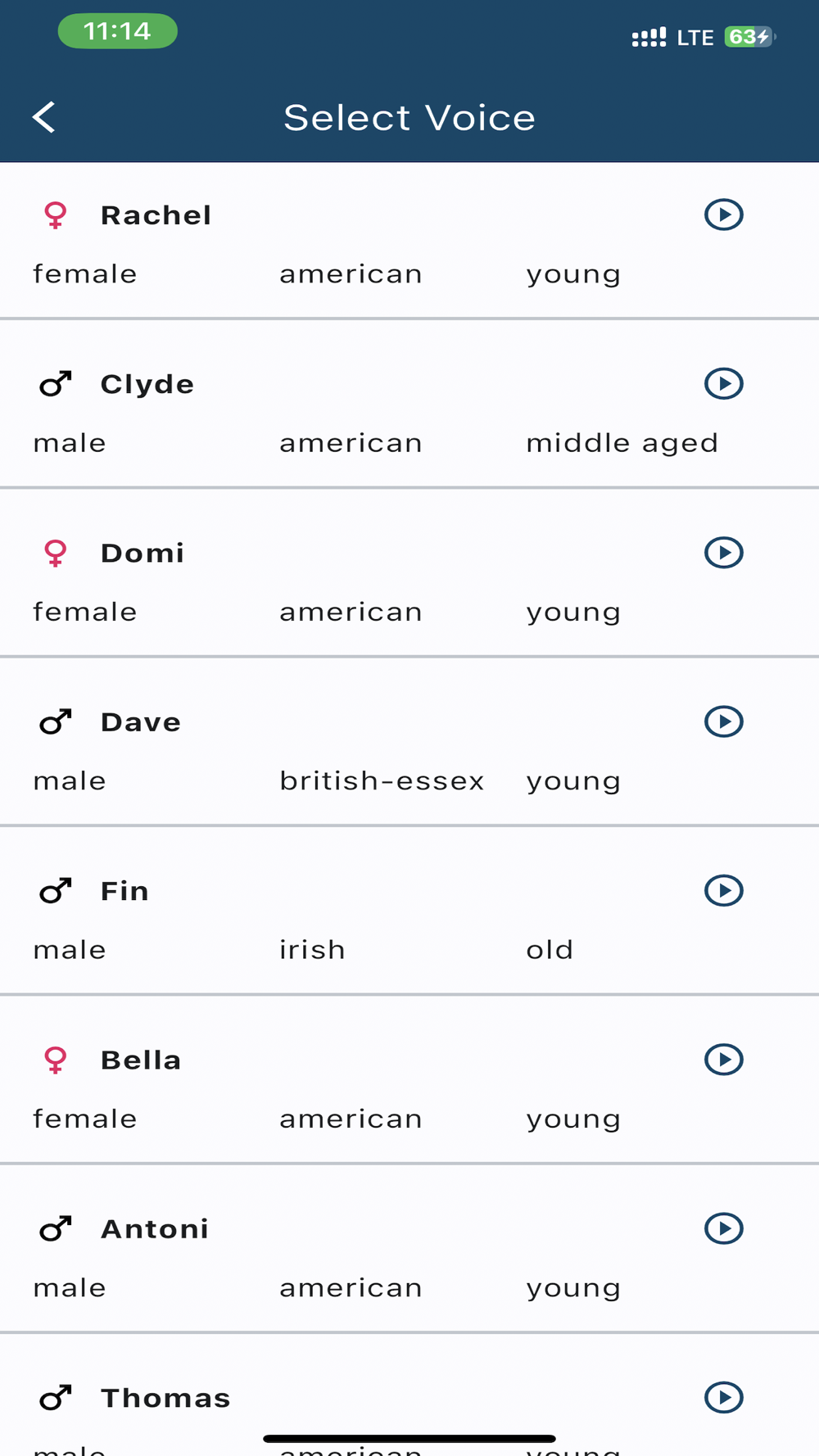Go back using the header arrow

pyautogui.click(x=44, y=117)
